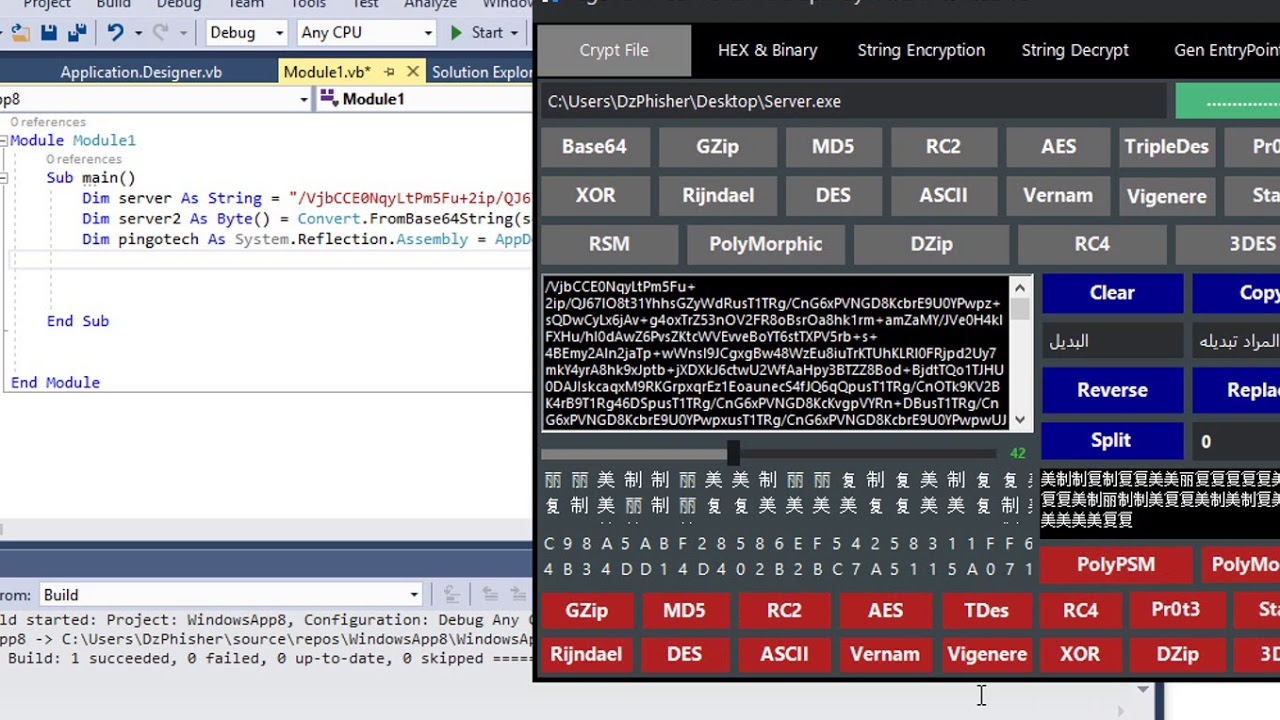Select the Gen EntryPoint tab
Screen dimensions: 1280x720
point(1227,50)
